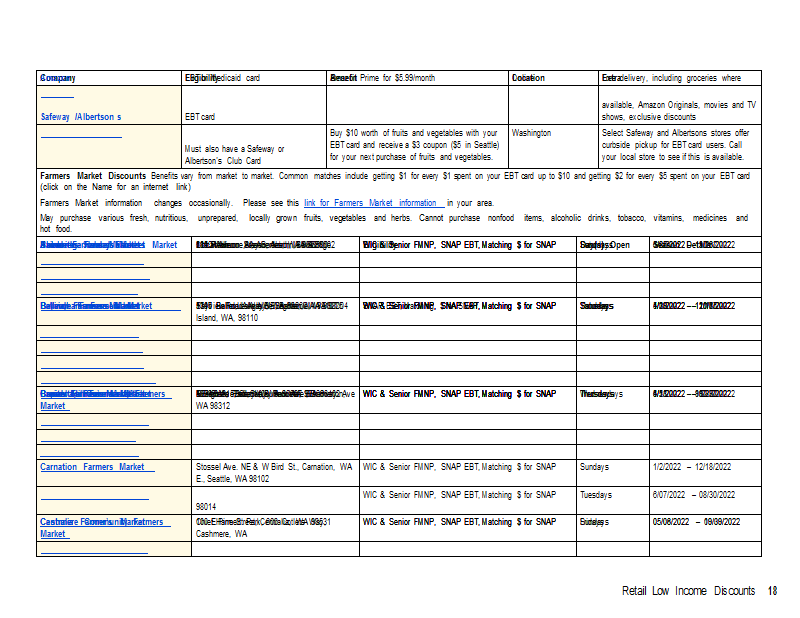Select the 'Washington' location cell
800x618 pixels.
pyautogui.click(x=531, y=133)
